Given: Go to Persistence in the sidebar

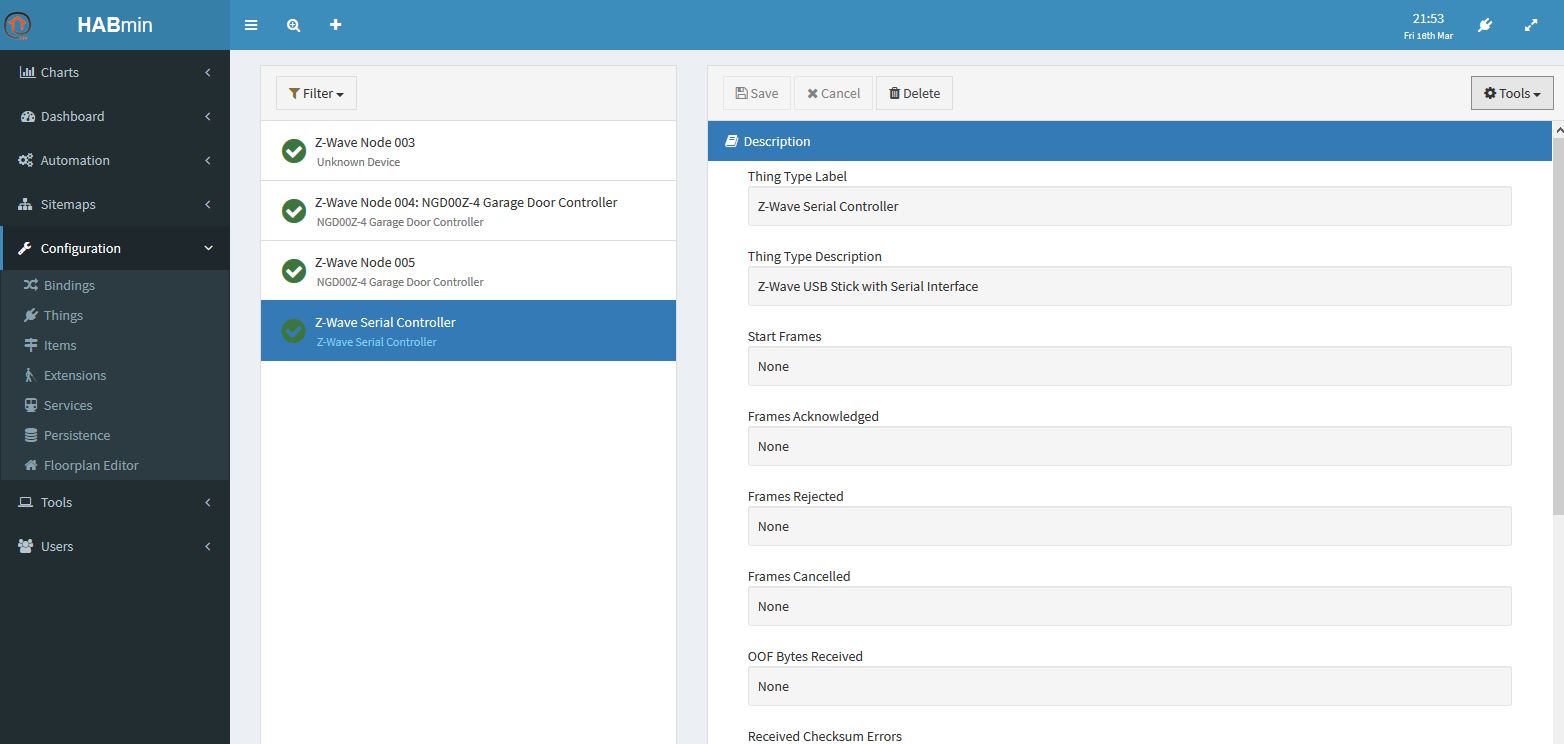Looking at the screenshot, I should [76, 435].
